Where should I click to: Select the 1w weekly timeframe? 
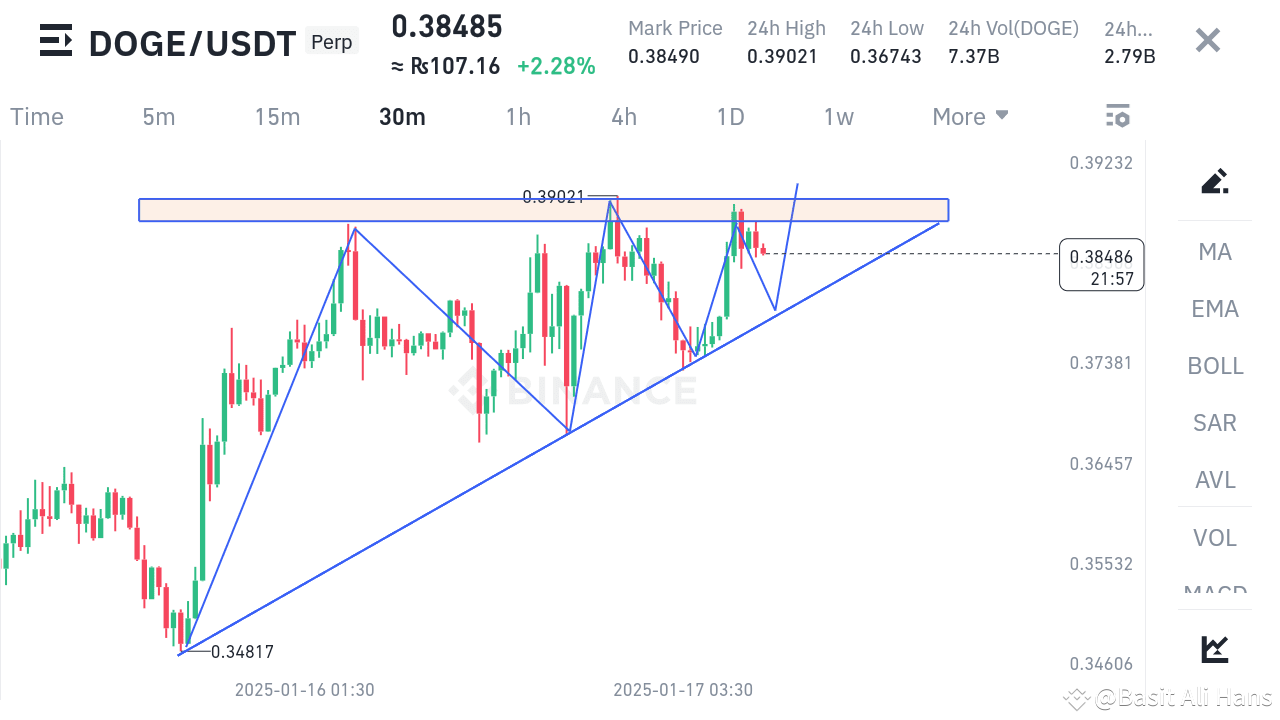pos(838,116)
